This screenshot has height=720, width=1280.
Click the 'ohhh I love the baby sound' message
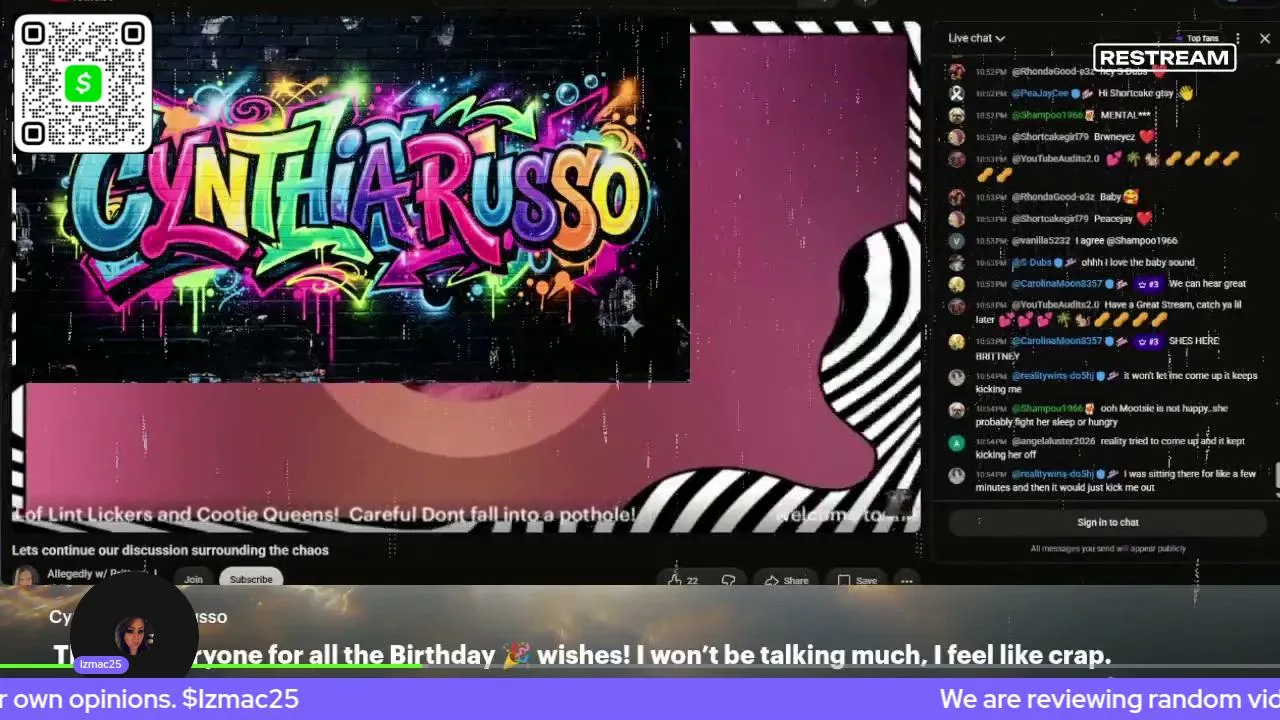pos(1138,263)
